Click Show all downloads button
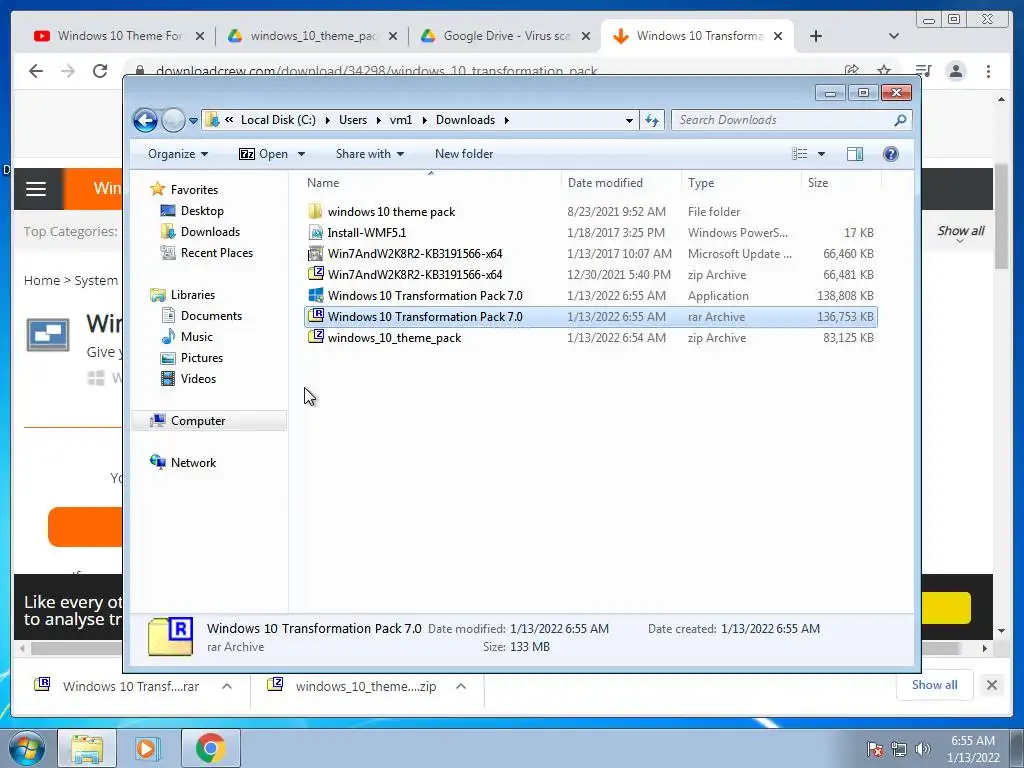The width and height of the screenshot is (1024, 768). pyautogui.click(x=935, y=685)
